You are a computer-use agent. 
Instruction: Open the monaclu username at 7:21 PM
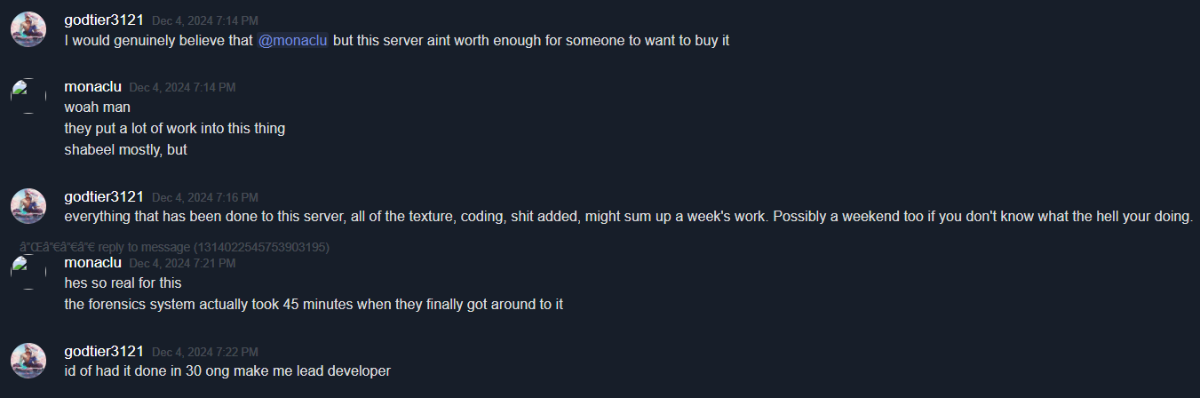tap(93, 263)
